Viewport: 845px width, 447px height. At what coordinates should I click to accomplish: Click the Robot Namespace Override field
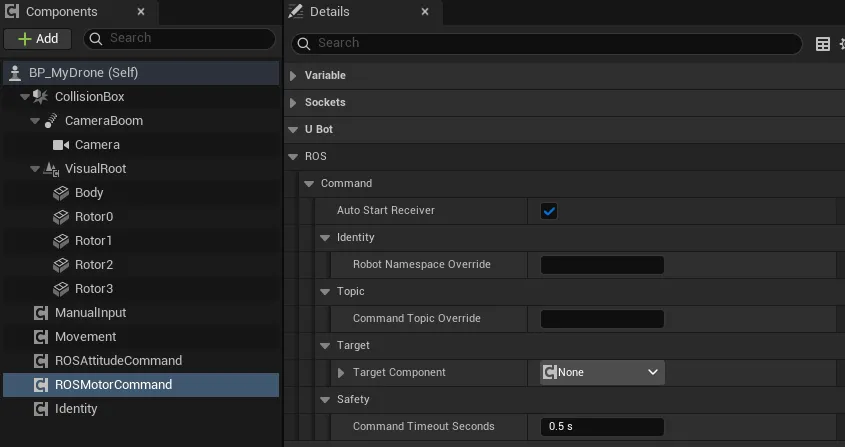[602, 265]
